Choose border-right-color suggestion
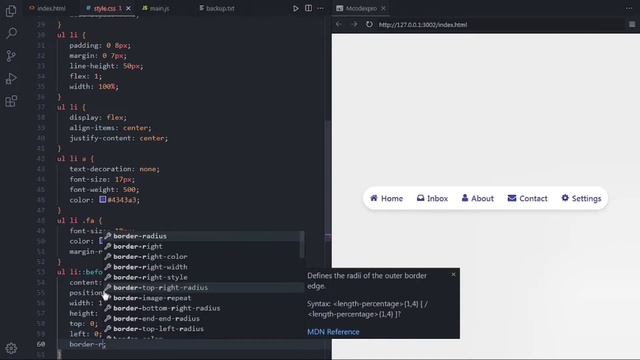Viewport: 640px width, 360px height. (202, 257)
